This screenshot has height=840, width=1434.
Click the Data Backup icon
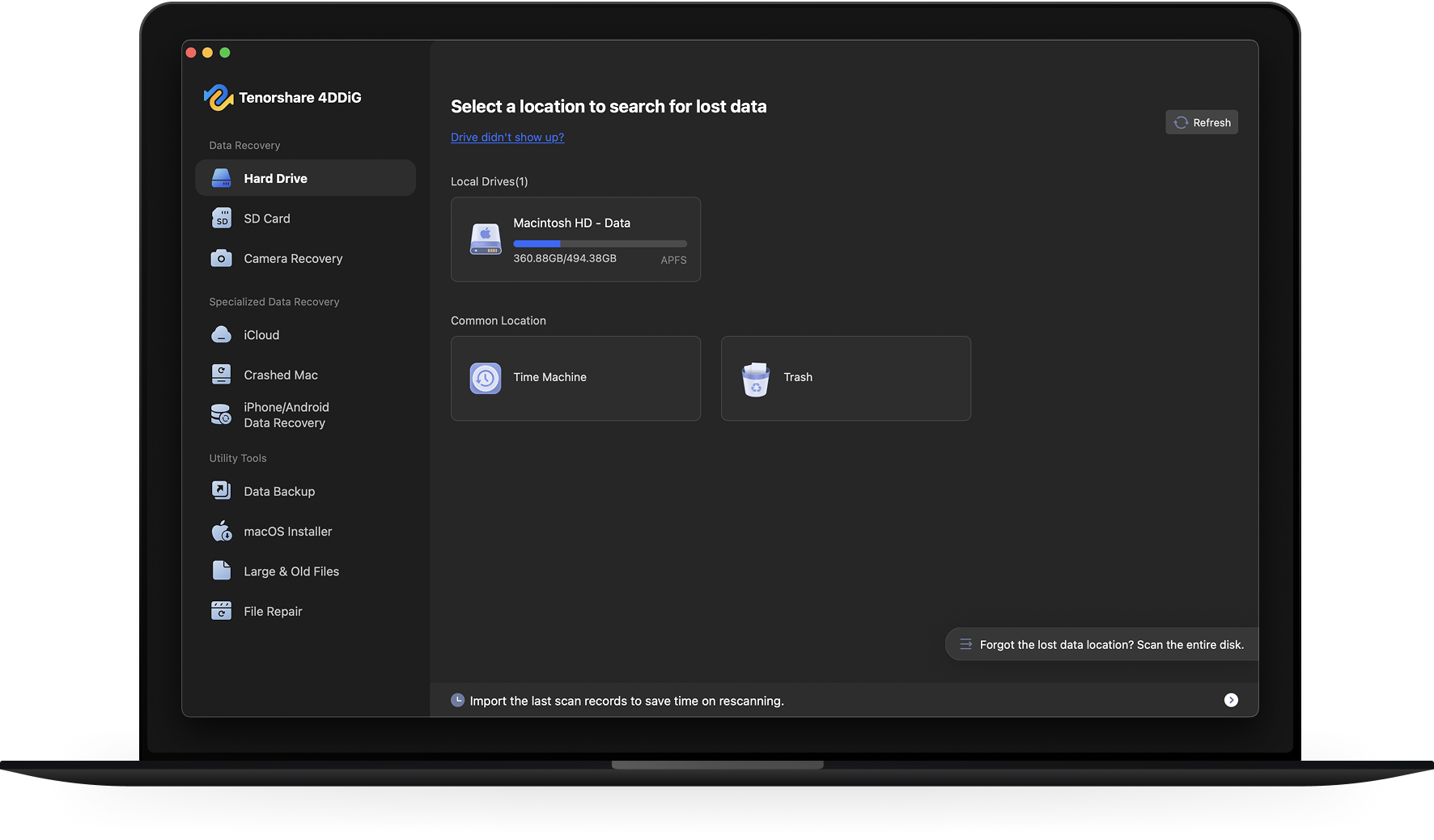coord(221,491)
